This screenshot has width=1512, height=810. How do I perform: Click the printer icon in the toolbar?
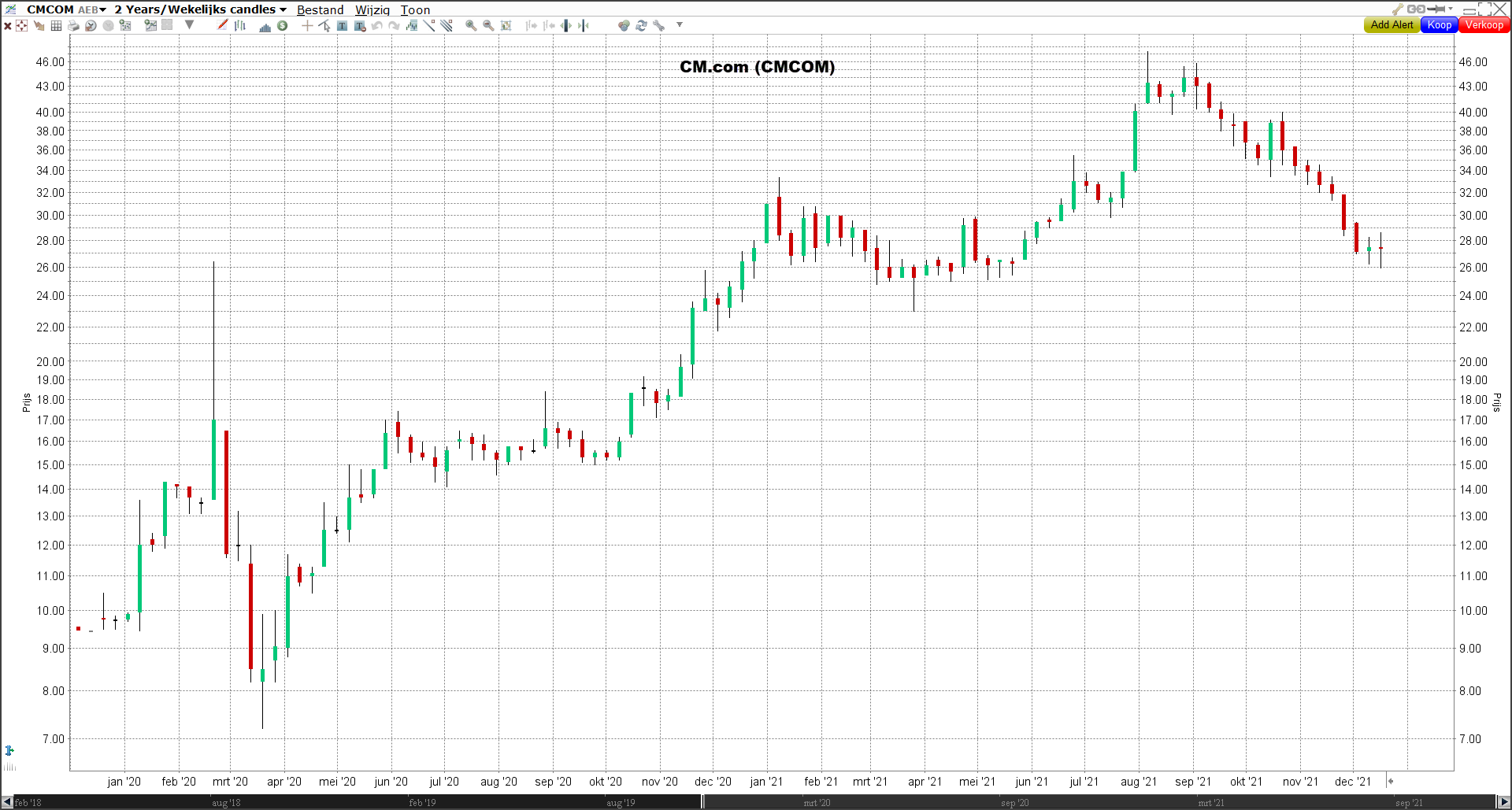(73, 26)
